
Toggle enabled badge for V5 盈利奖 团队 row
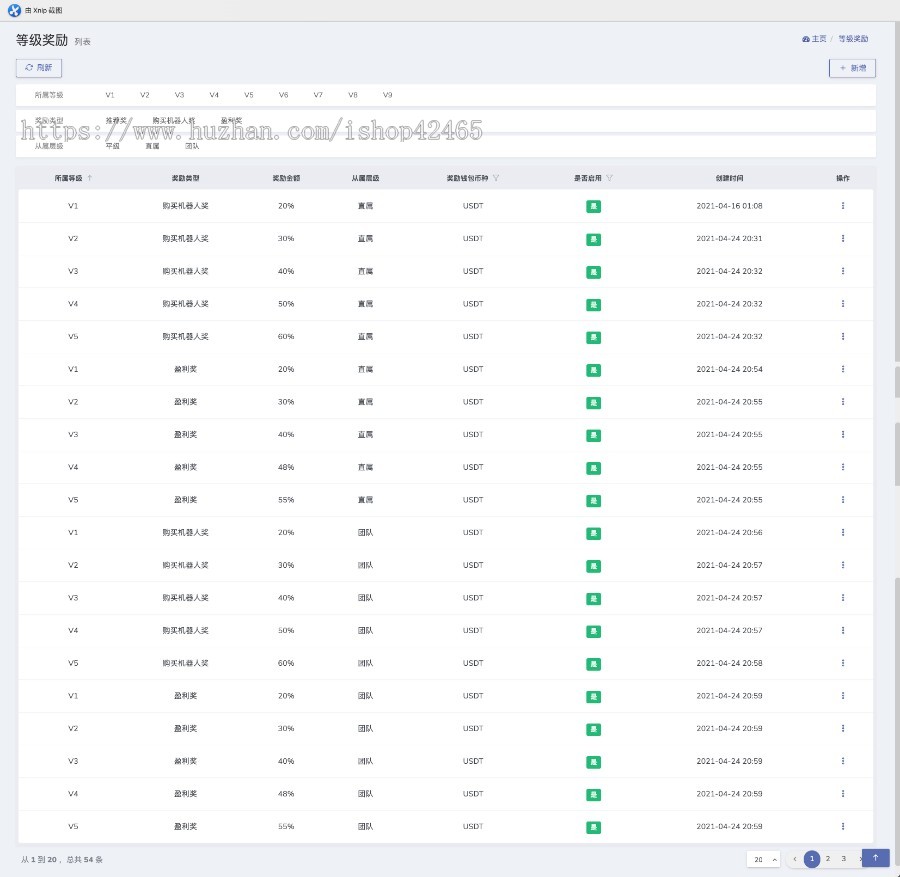(593, 828)
